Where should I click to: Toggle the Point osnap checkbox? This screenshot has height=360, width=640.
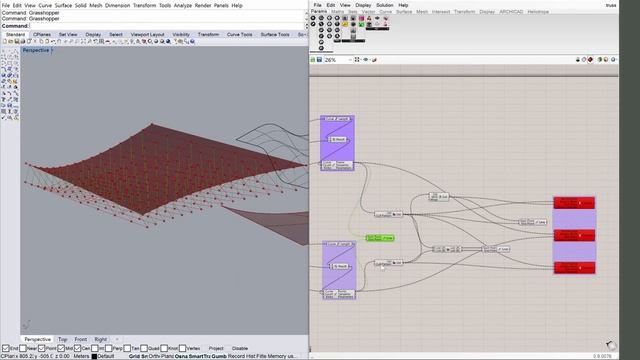[x=42, y=348]
